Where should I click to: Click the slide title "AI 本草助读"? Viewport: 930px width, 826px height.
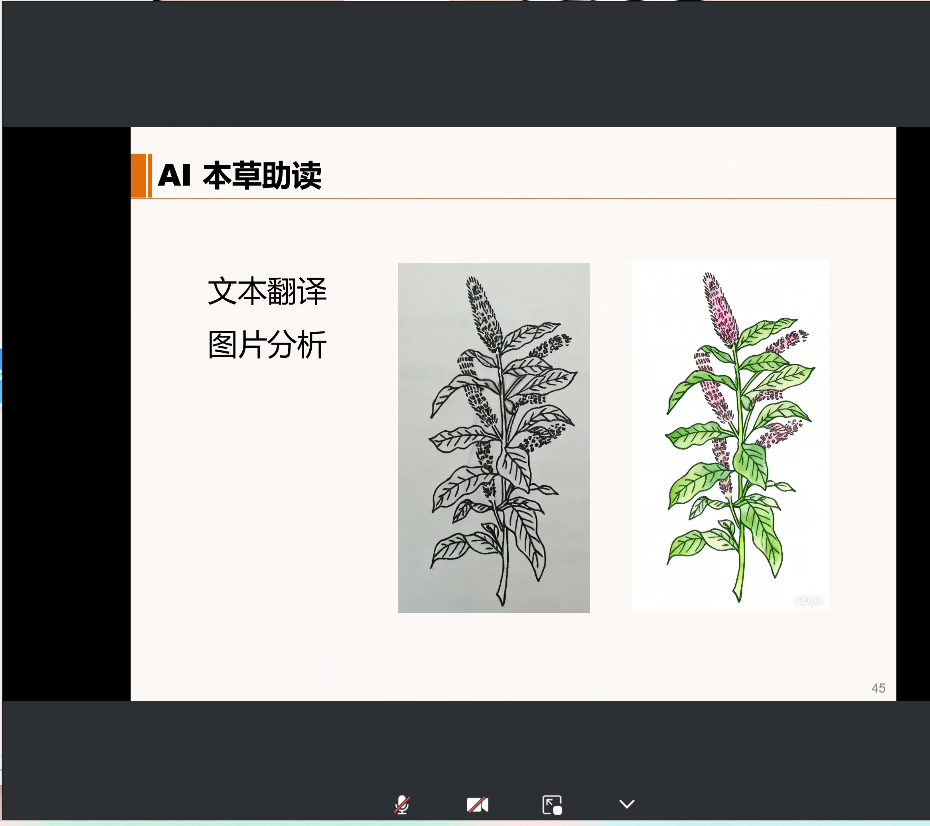[240, 177]
